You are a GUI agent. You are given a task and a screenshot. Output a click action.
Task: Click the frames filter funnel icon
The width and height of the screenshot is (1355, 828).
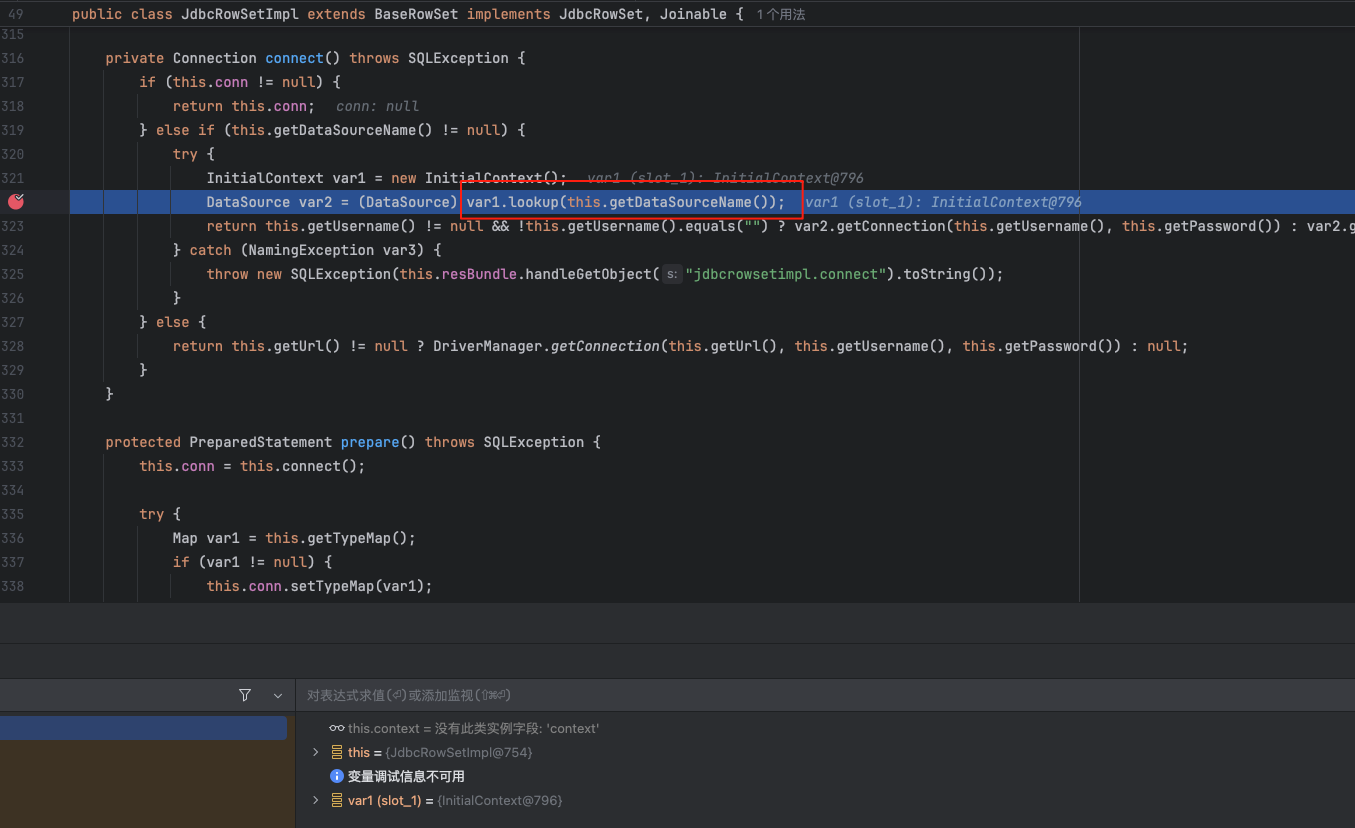point(245,695)
